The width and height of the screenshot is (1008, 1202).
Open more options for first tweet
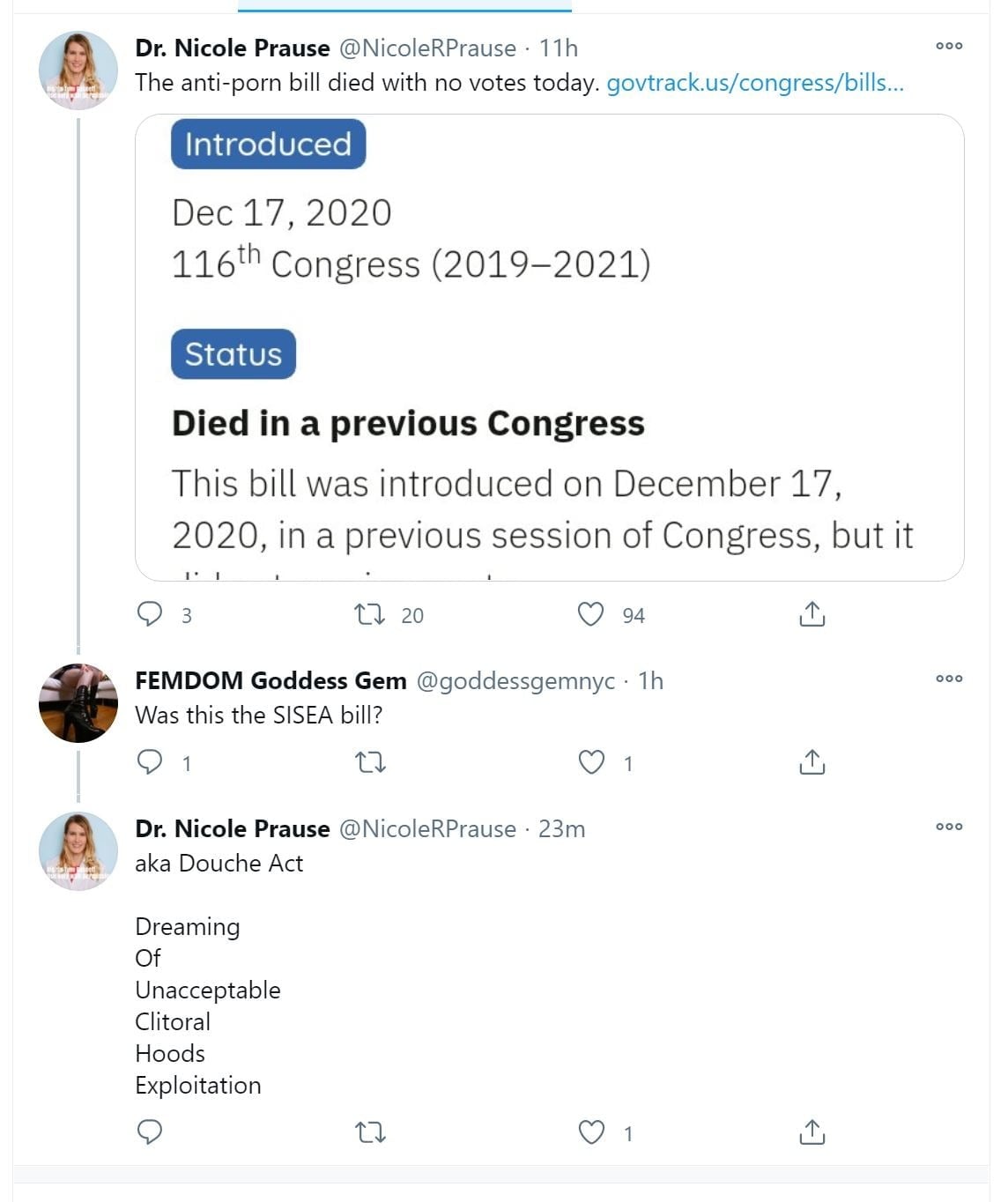click(949, 46)
